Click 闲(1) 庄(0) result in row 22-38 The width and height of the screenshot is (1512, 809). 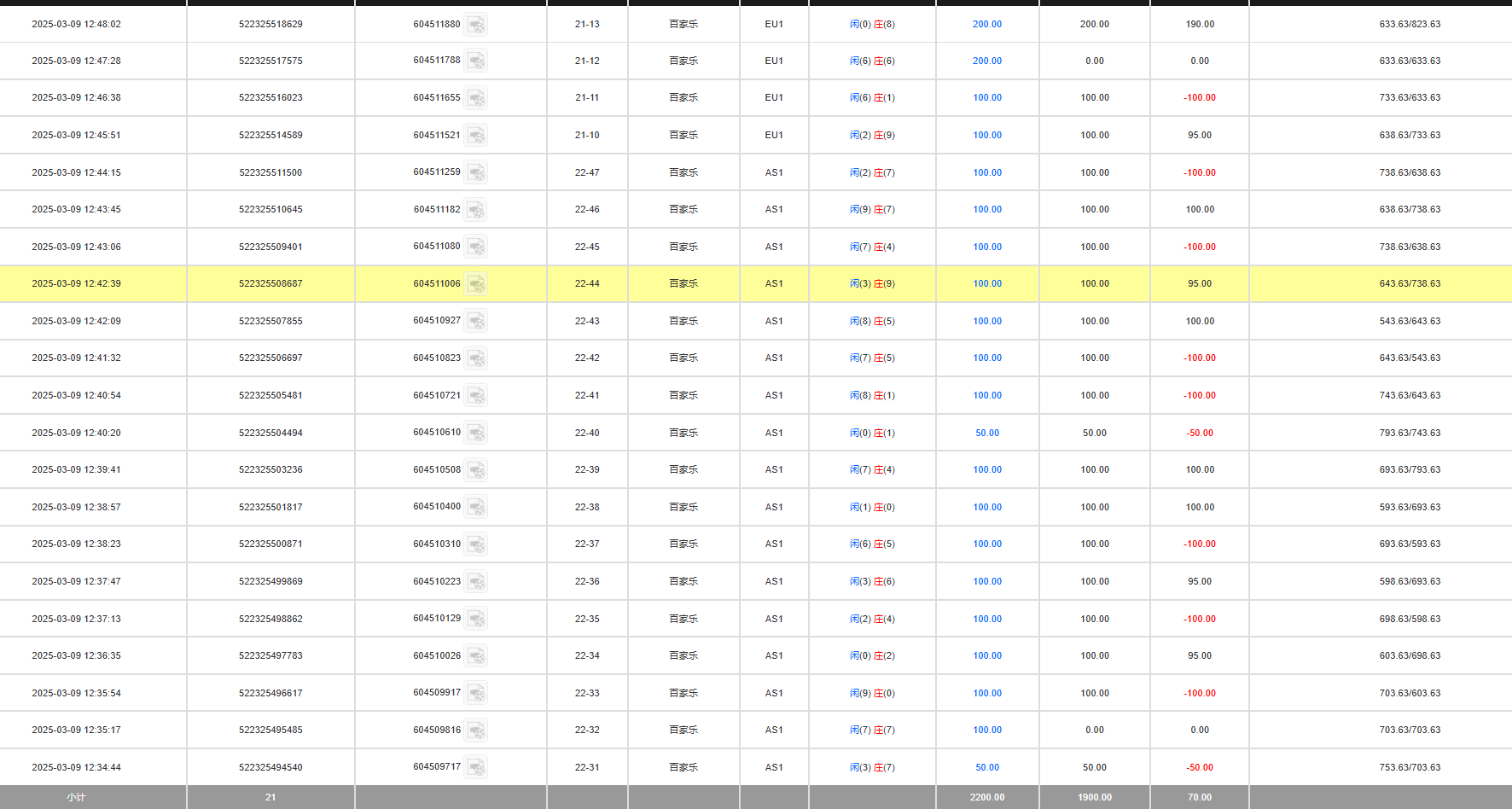point(872,508)
